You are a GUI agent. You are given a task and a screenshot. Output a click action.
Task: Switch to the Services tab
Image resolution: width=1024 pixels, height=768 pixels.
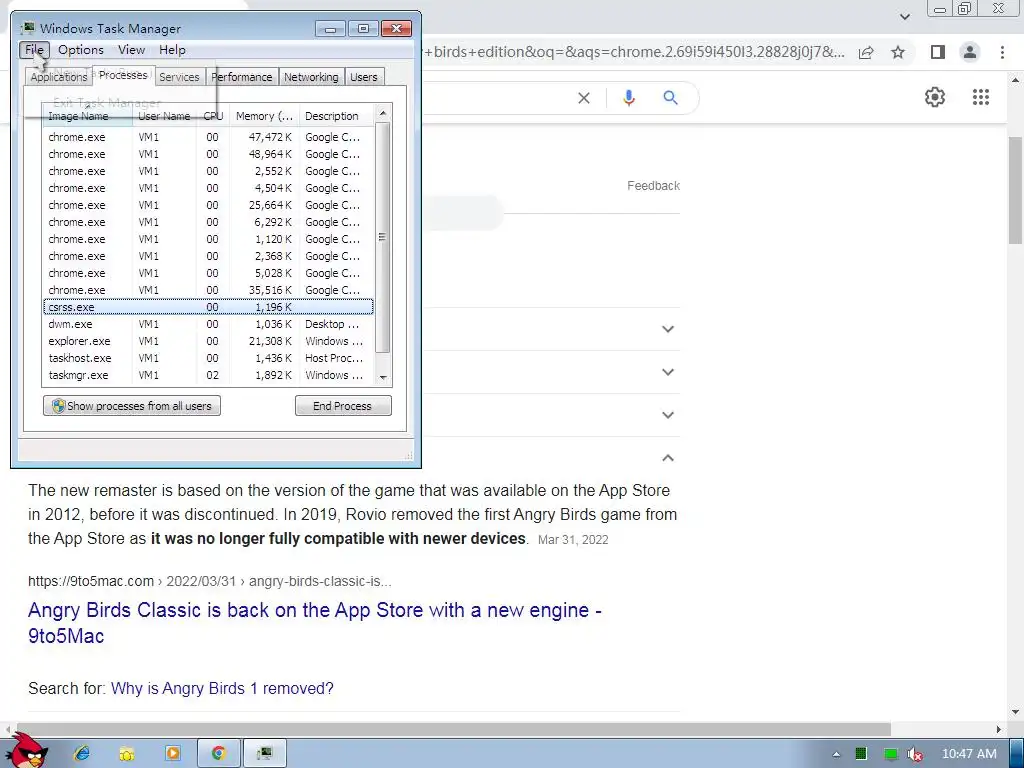(179, 77)
